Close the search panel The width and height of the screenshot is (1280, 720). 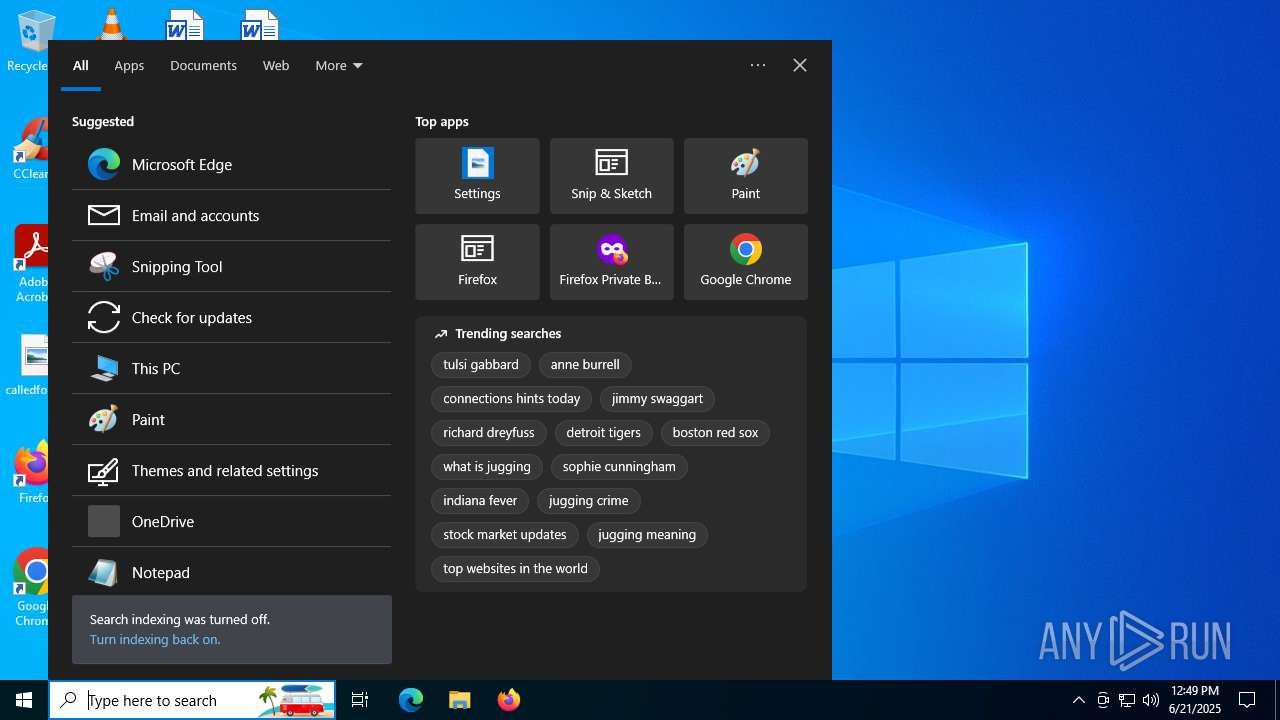point(800,65)
